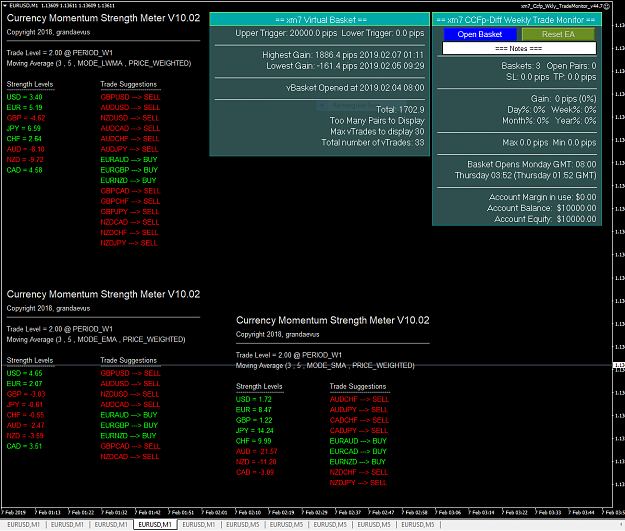625x531 pixels.
Task: Click the Lowest Gain: -161.4 pips line
Action: [345, 66]
